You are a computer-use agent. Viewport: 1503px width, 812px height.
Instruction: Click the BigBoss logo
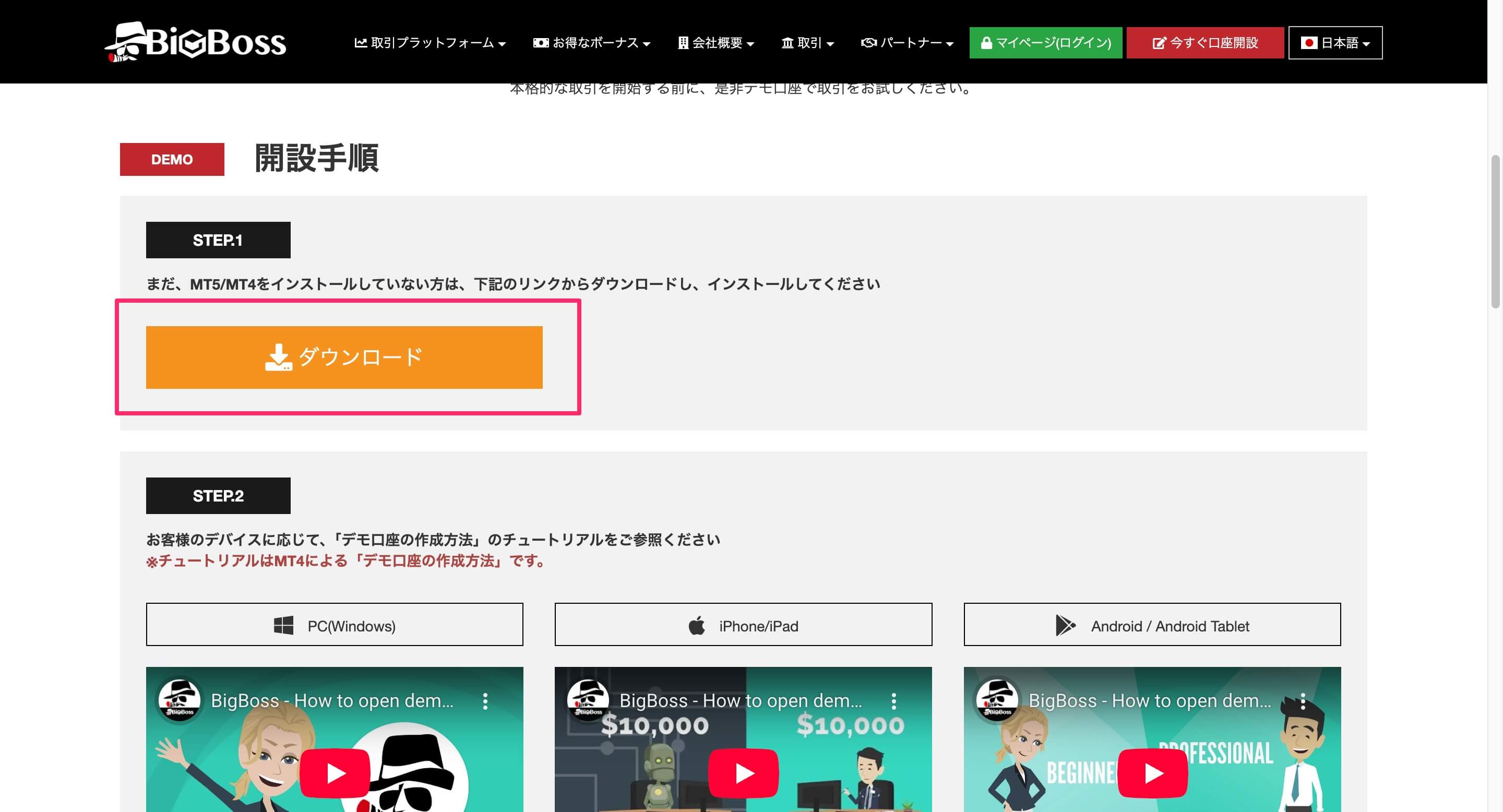[196, 42]
